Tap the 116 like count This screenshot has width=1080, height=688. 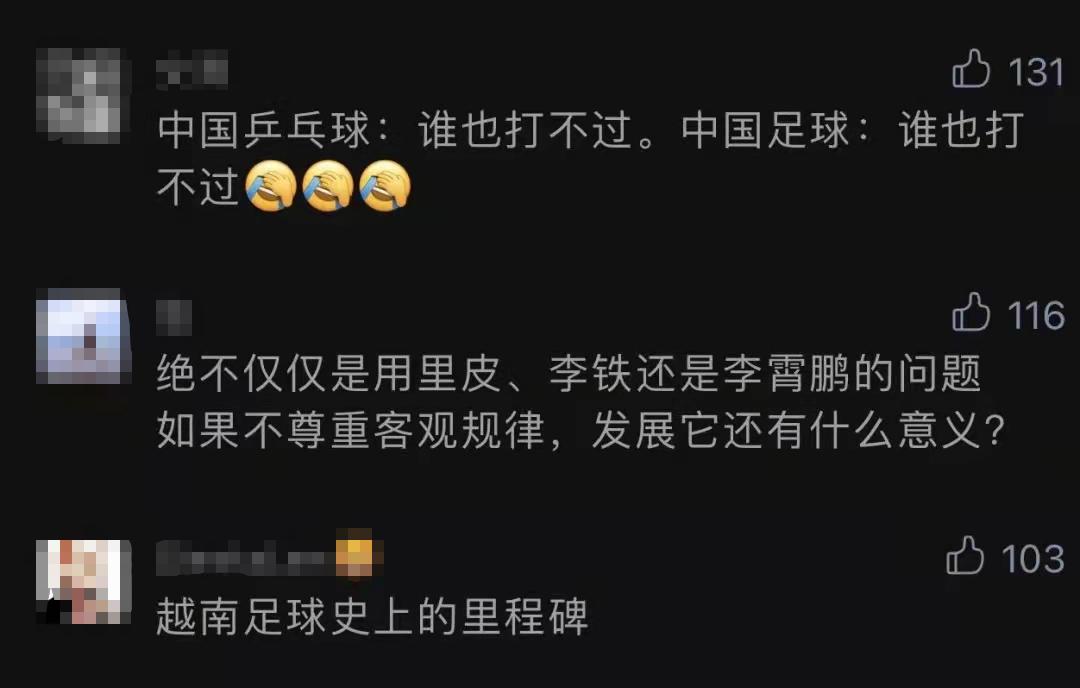tap(1036, 315)
